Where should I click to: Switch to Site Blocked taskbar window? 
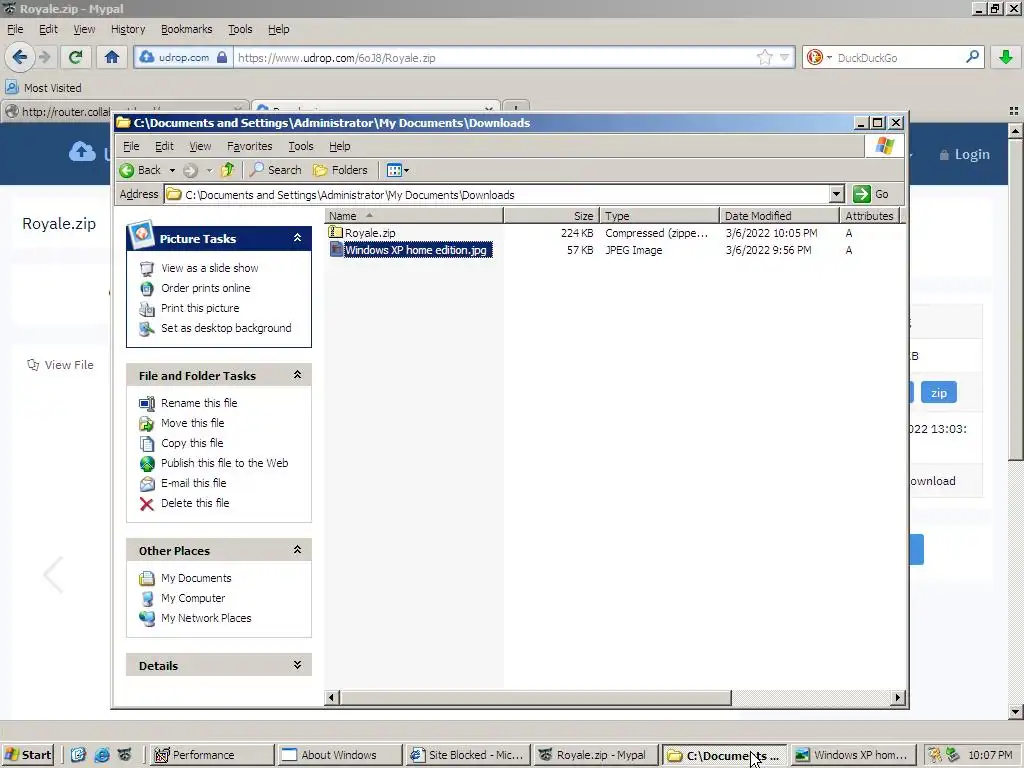point(466,755)
